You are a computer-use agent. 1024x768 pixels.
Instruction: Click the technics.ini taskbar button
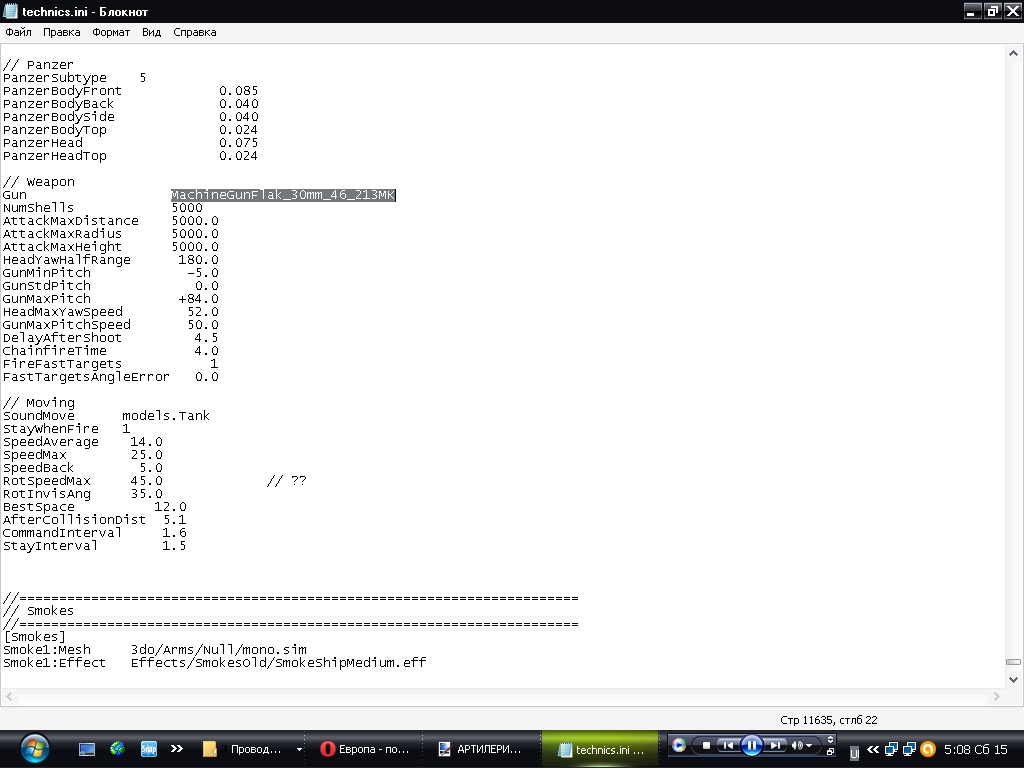(601, 749)
